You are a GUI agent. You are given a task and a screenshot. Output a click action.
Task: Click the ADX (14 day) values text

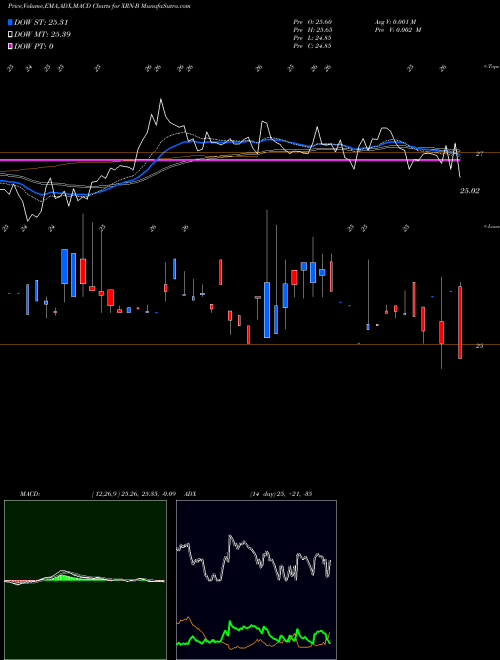pyautogui.click(x=281, y=494)
